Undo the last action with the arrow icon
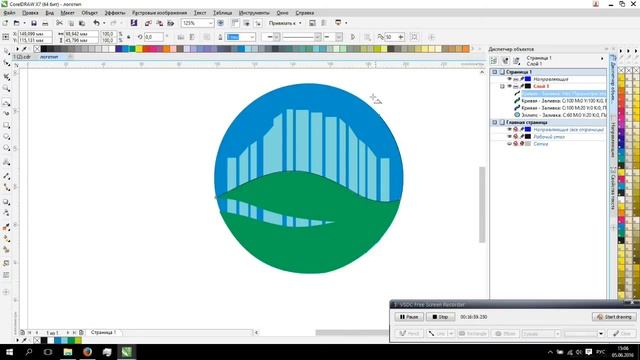Screen dimensions: 640x360 coord(96,23)
